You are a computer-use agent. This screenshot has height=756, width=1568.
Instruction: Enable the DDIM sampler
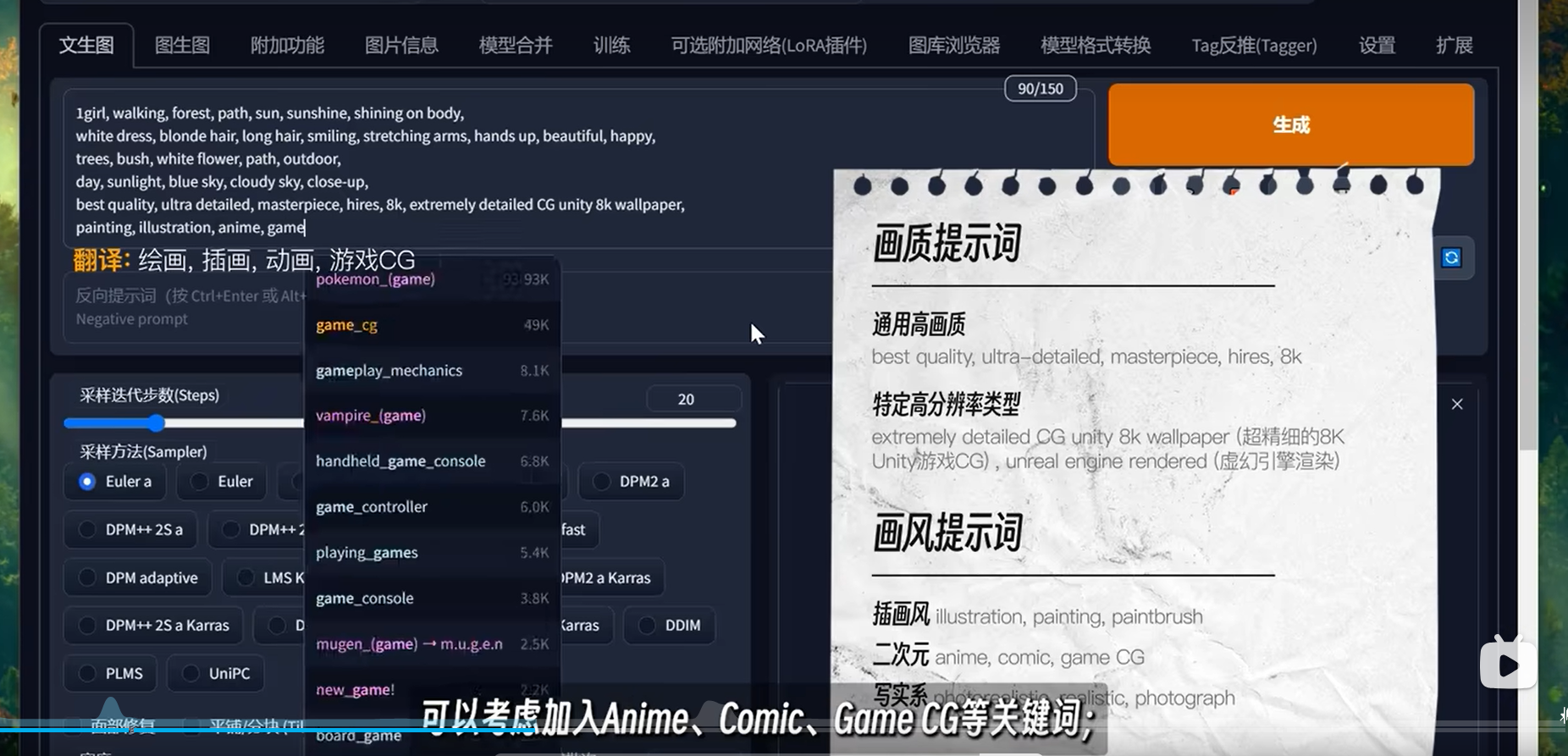pos(647,626)
